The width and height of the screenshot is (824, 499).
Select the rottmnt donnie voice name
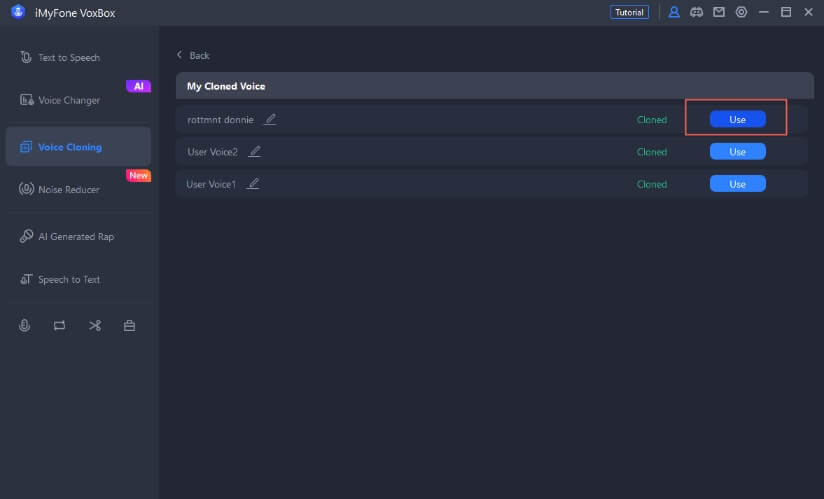tap(220, 120)
